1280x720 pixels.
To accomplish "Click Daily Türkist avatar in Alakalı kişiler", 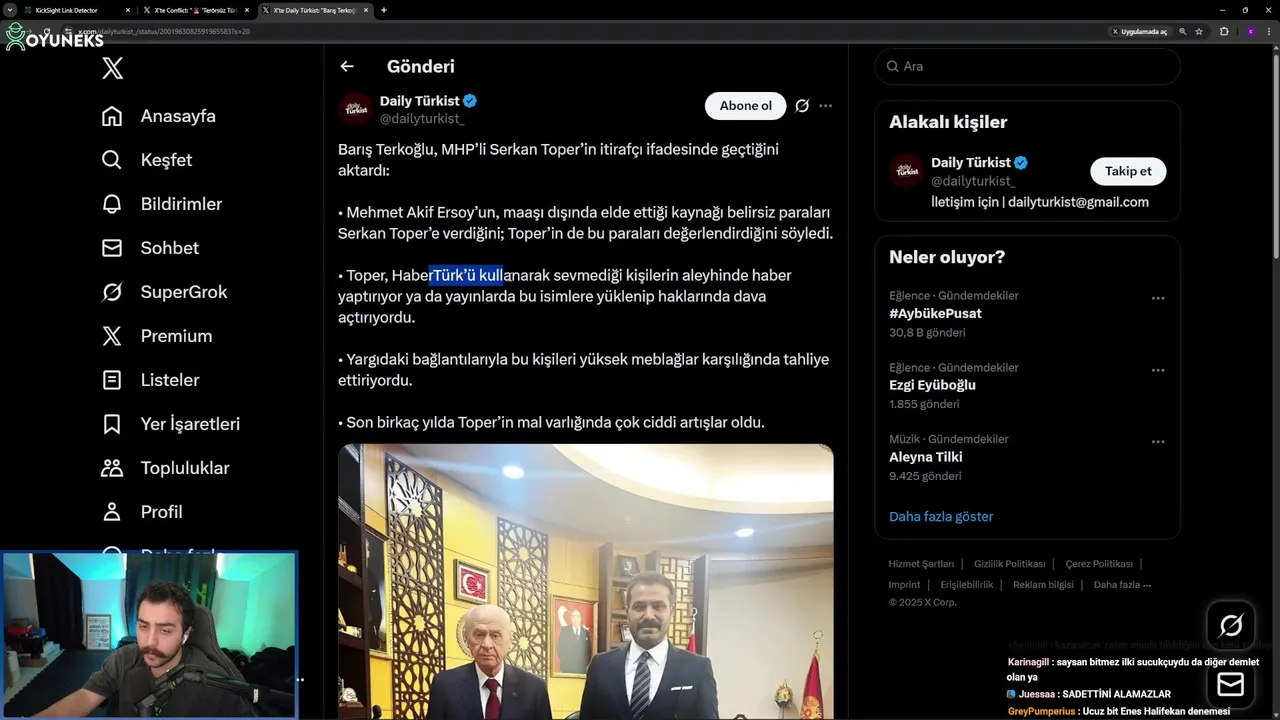I will [906, 170].
